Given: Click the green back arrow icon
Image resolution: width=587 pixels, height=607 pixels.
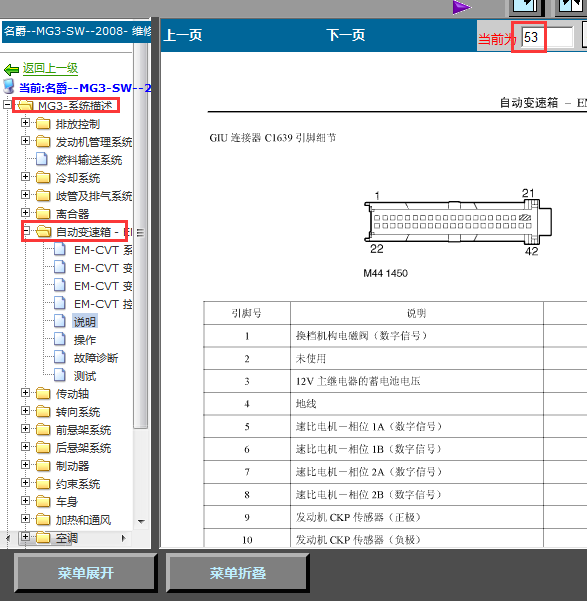Looking at the screenshot, I should click(11, 70).
